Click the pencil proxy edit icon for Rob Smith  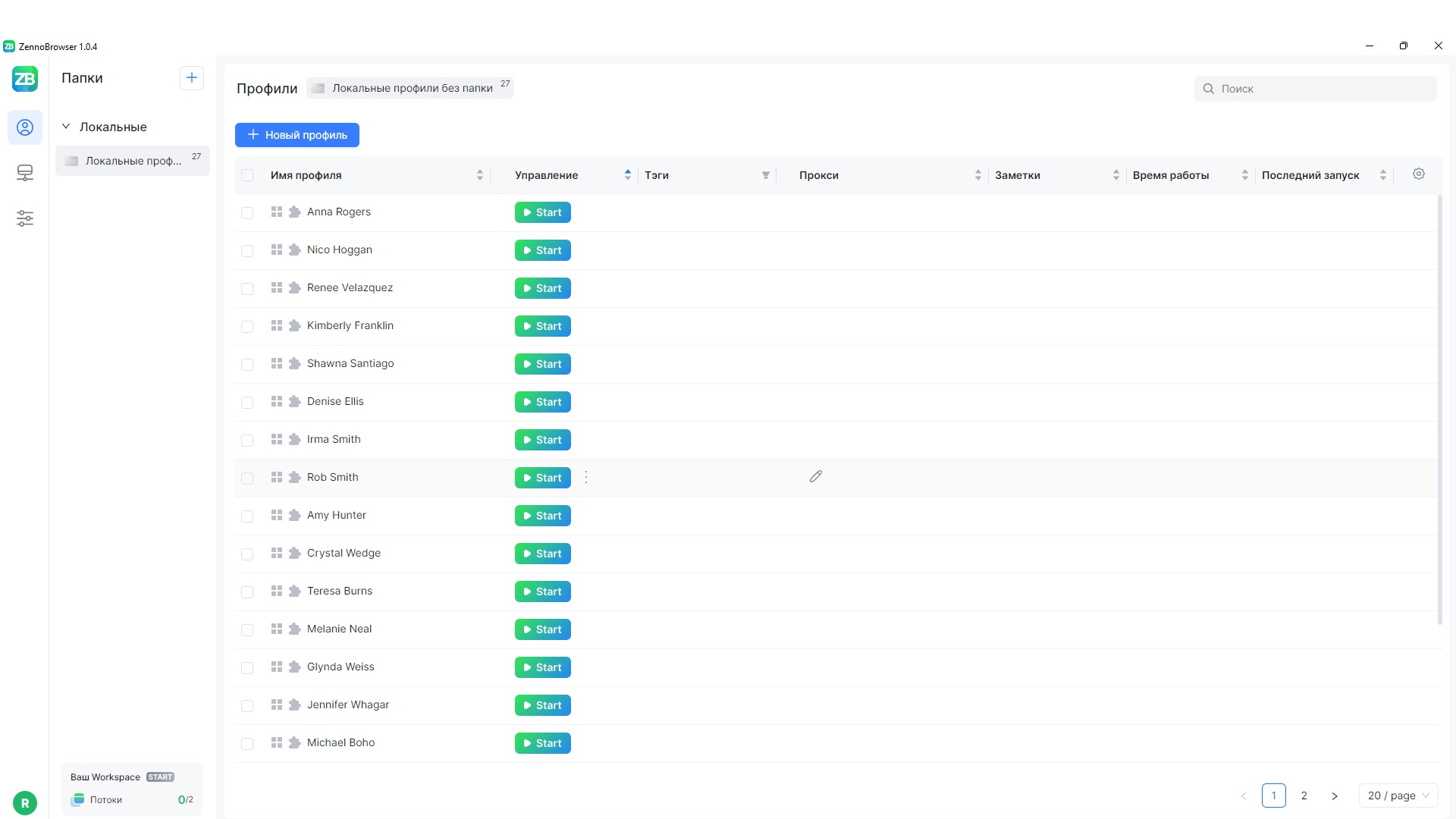pyautogui.click(x=816, y=476)
